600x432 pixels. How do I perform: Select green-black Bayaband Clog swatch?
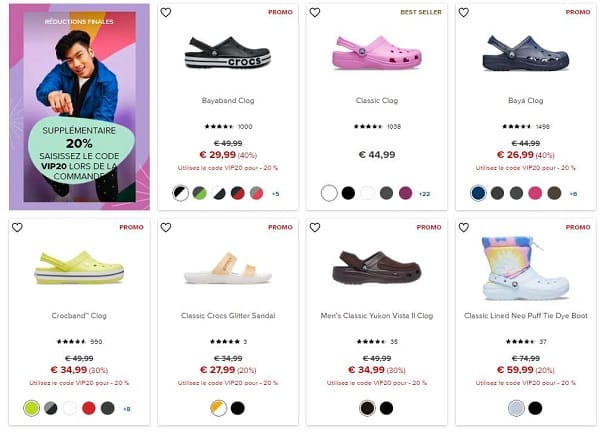(x=199, y=193)
